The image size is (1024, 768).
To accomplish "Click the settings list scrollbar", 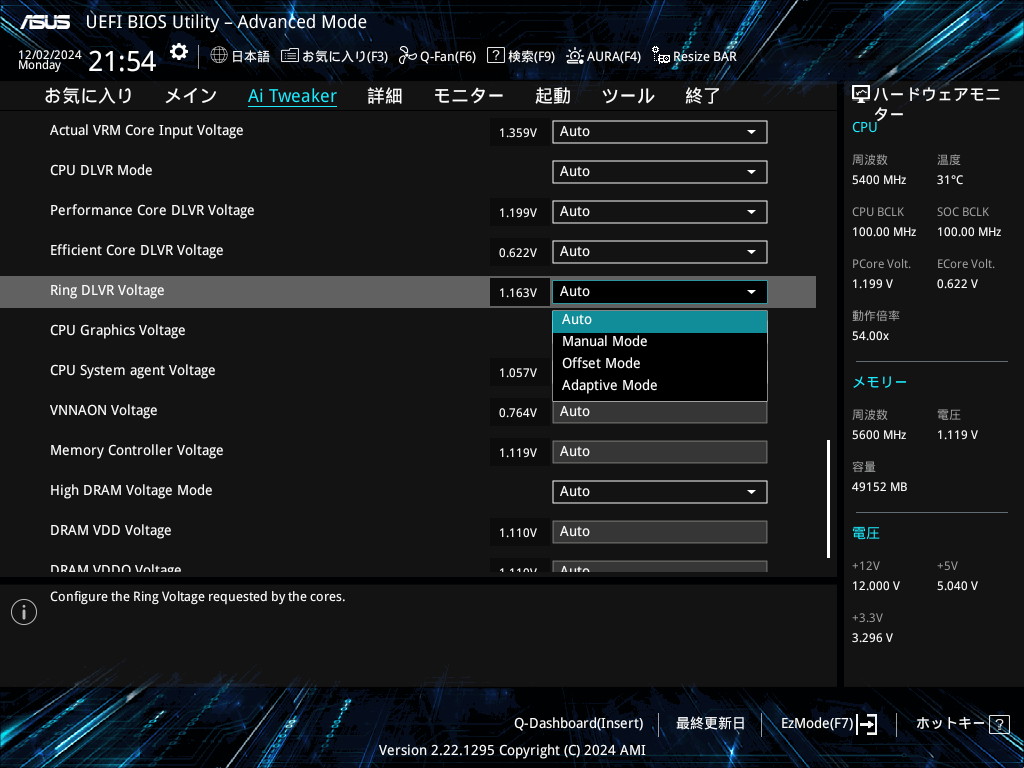I will pos(828,498).
